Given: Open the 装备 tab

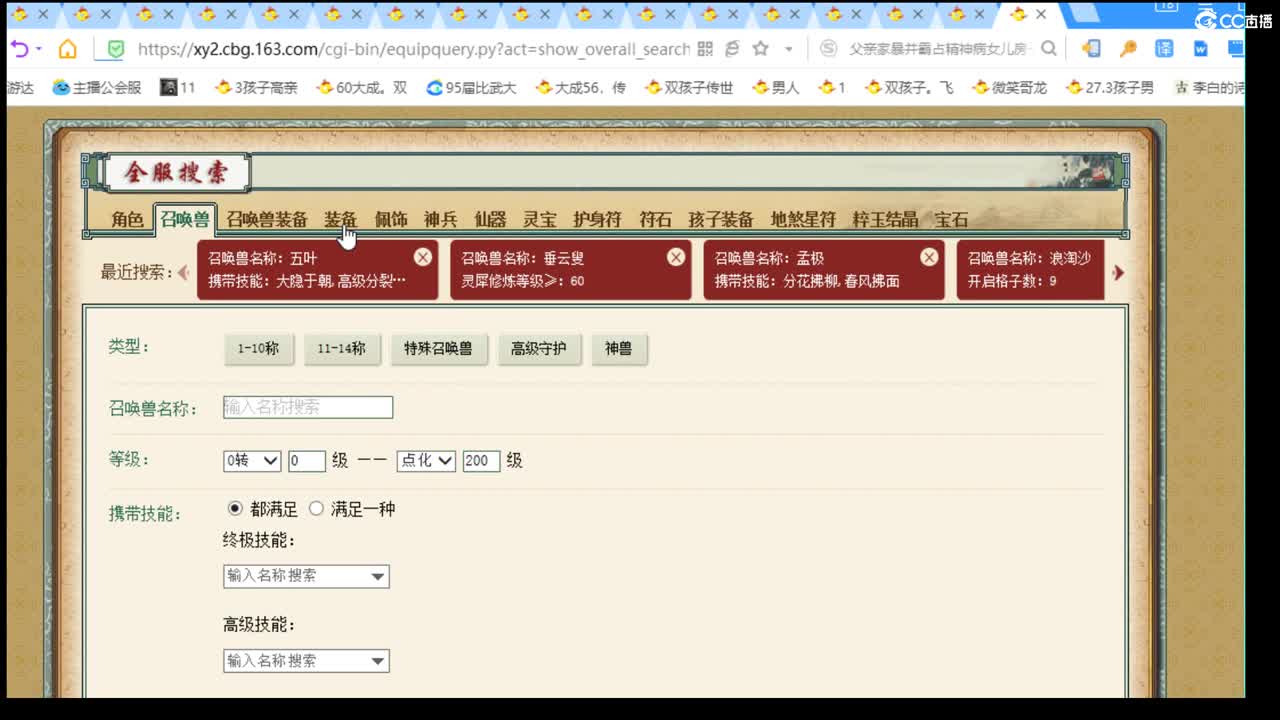Looking at the screenshot, I should tap(340, 219).
